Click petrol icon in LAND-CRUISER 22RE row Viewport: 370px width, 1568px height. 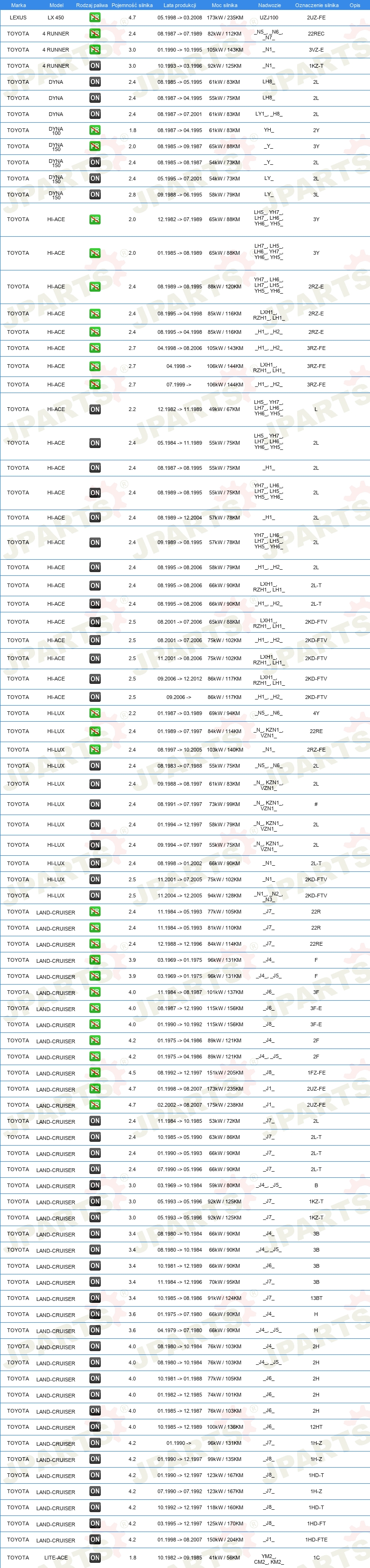click(x=95, y=944)
